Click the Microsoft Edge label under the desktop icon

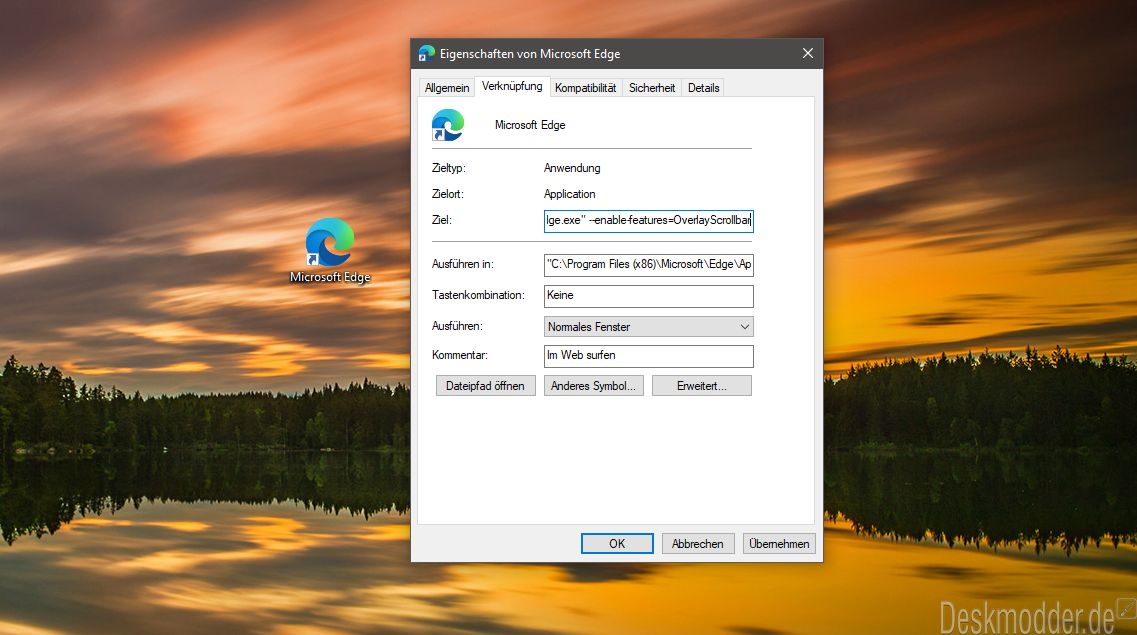330,277
